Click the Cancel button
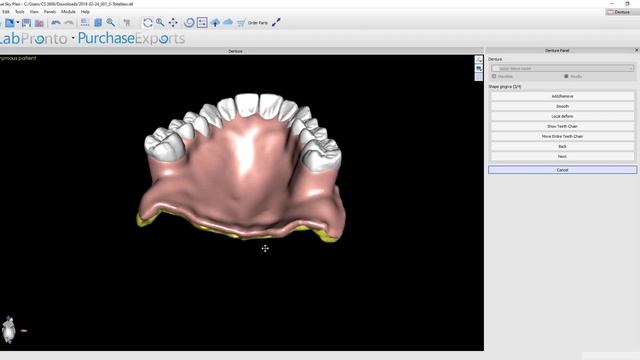 [562, 170]
